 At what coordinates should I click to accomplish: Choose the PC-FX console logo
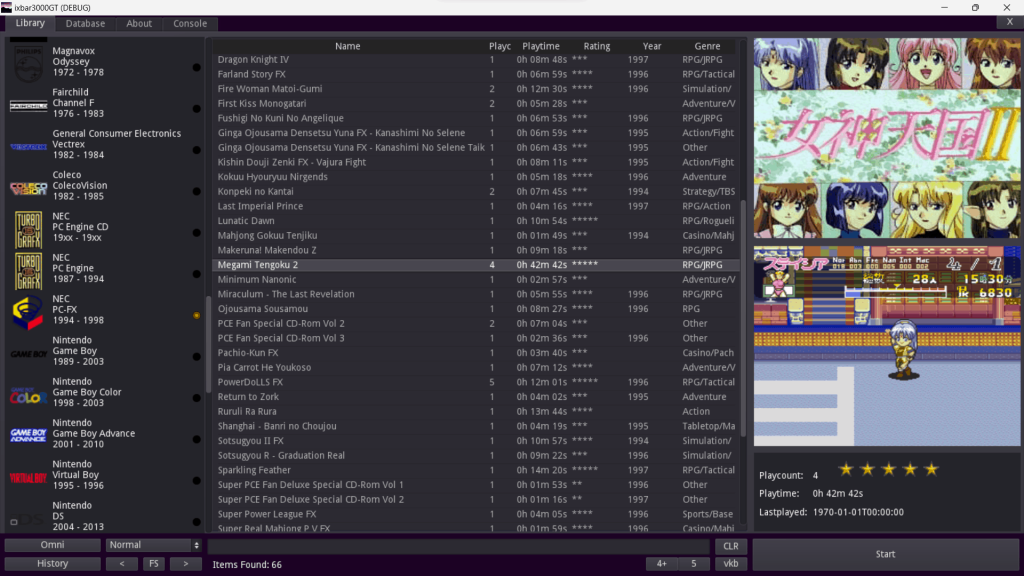point(28,311)
